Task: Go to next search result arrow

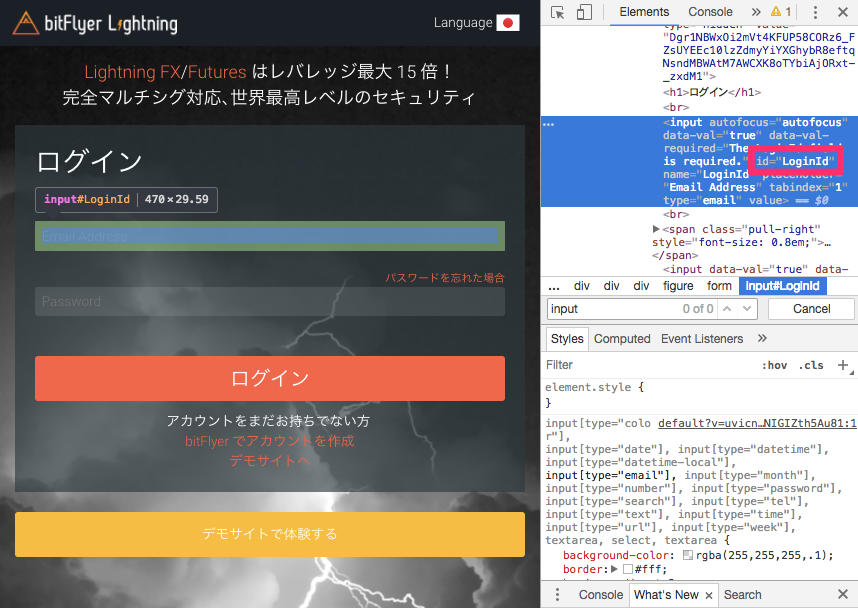Action: (747, 309)
